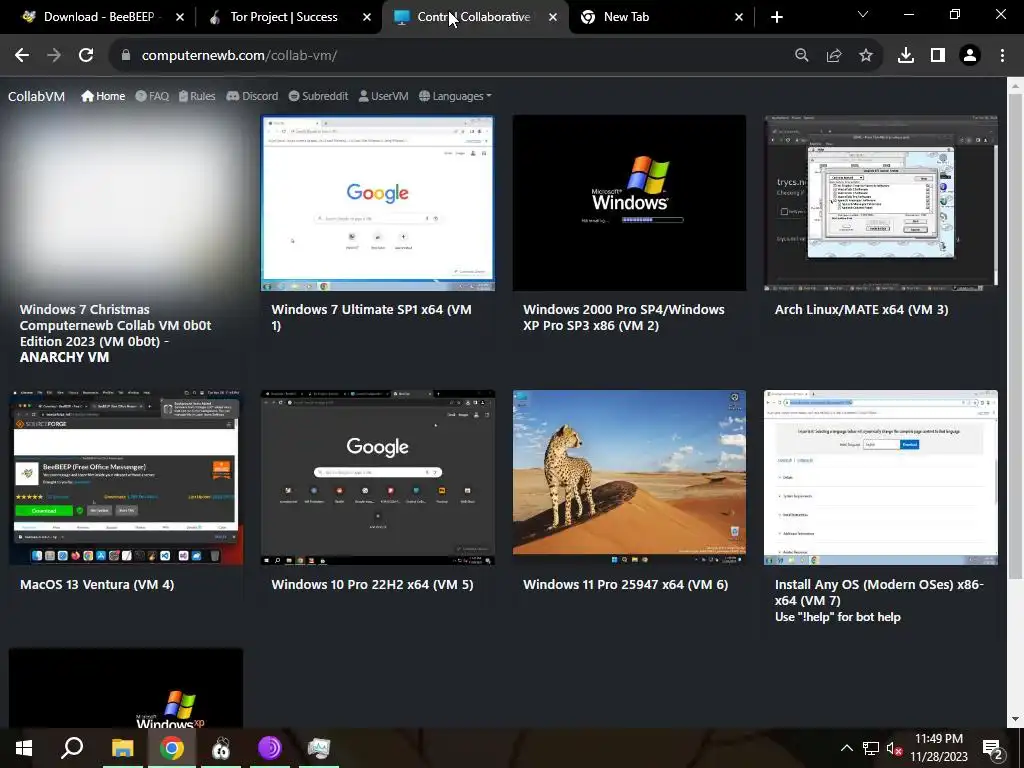
Task: Click "Windows 7 Ultimate SP1 x64 (VM 1)" title
Action: tap(371, 317)
